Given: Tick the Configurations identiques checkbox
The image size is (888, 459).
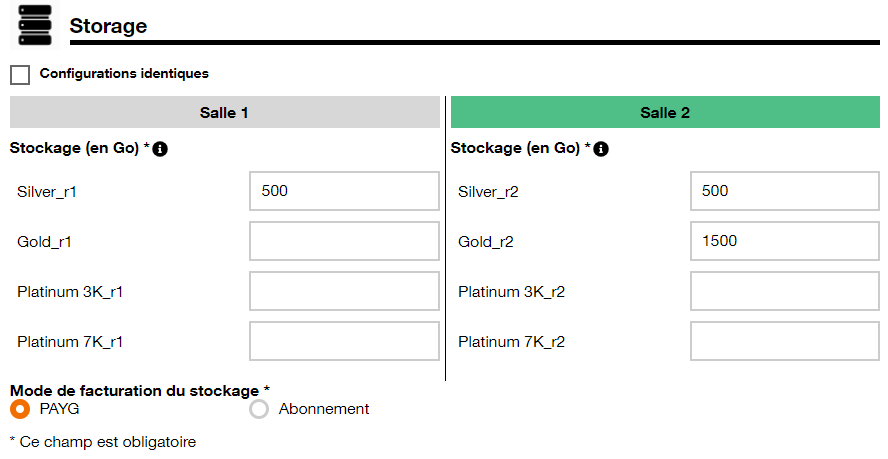Looking at the screenshot, I should coord(20,75).
